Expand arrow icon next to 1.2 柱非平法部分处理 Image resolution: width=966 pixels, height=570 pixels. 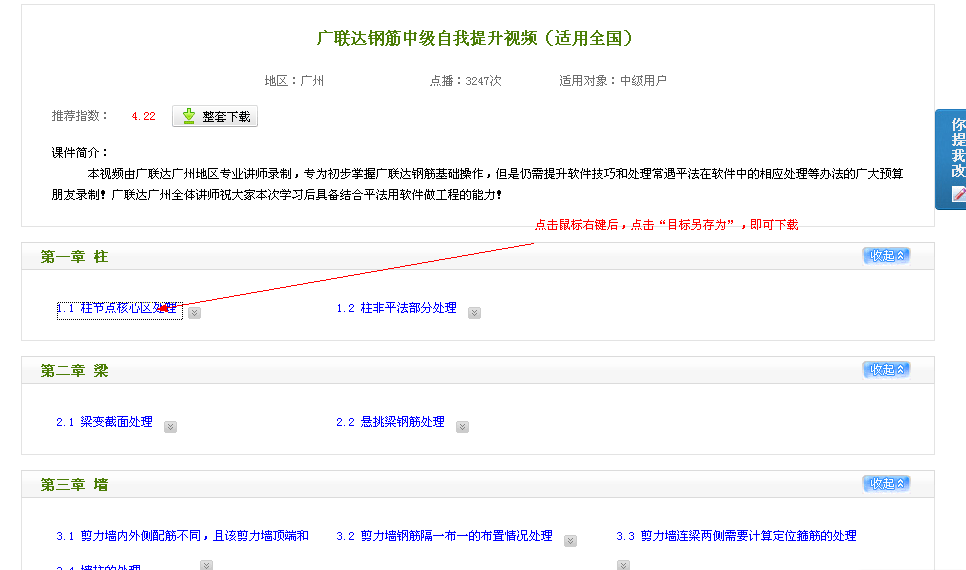[x=474, y=313]
